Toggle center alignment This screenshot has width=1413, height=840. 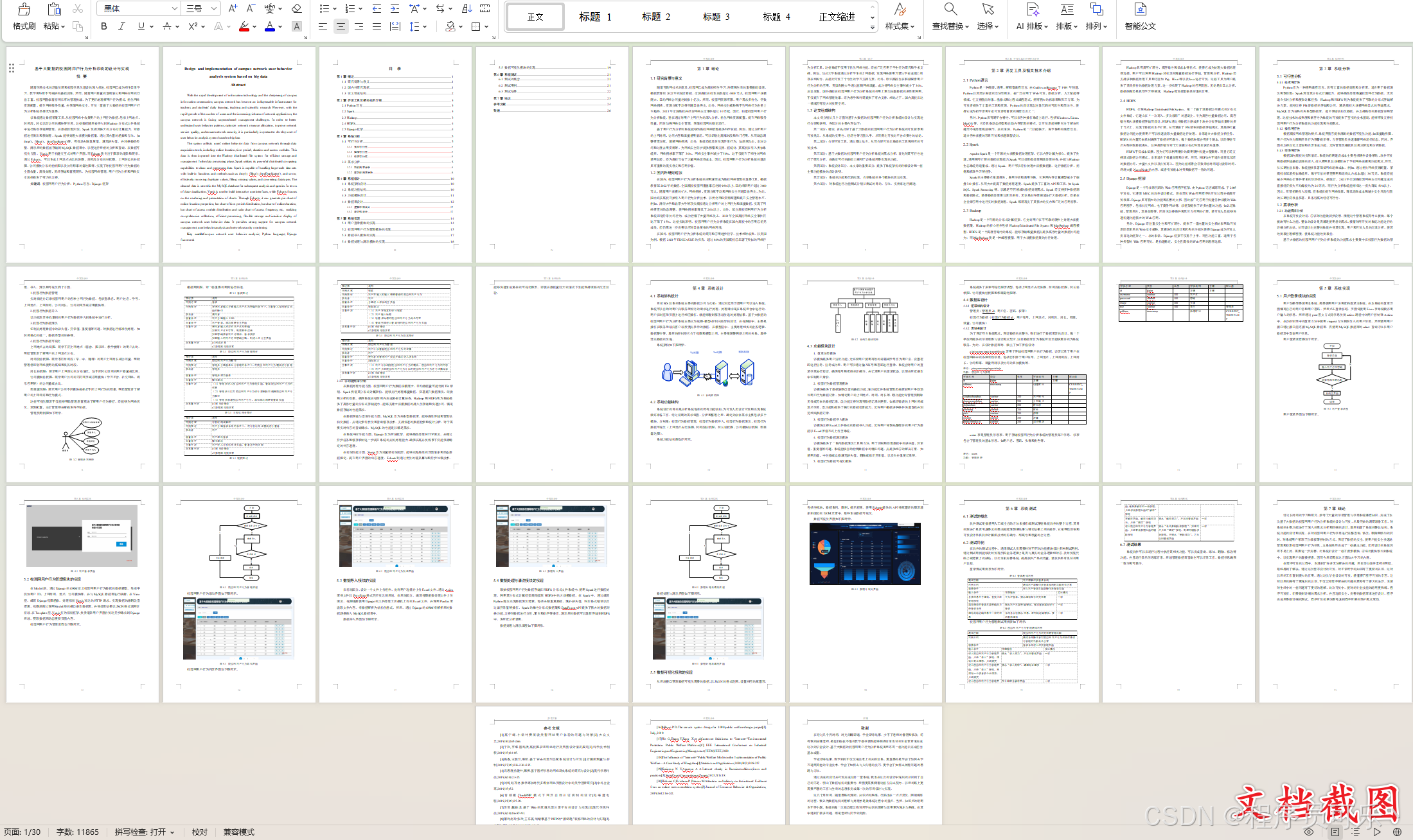tap(341, 26)
